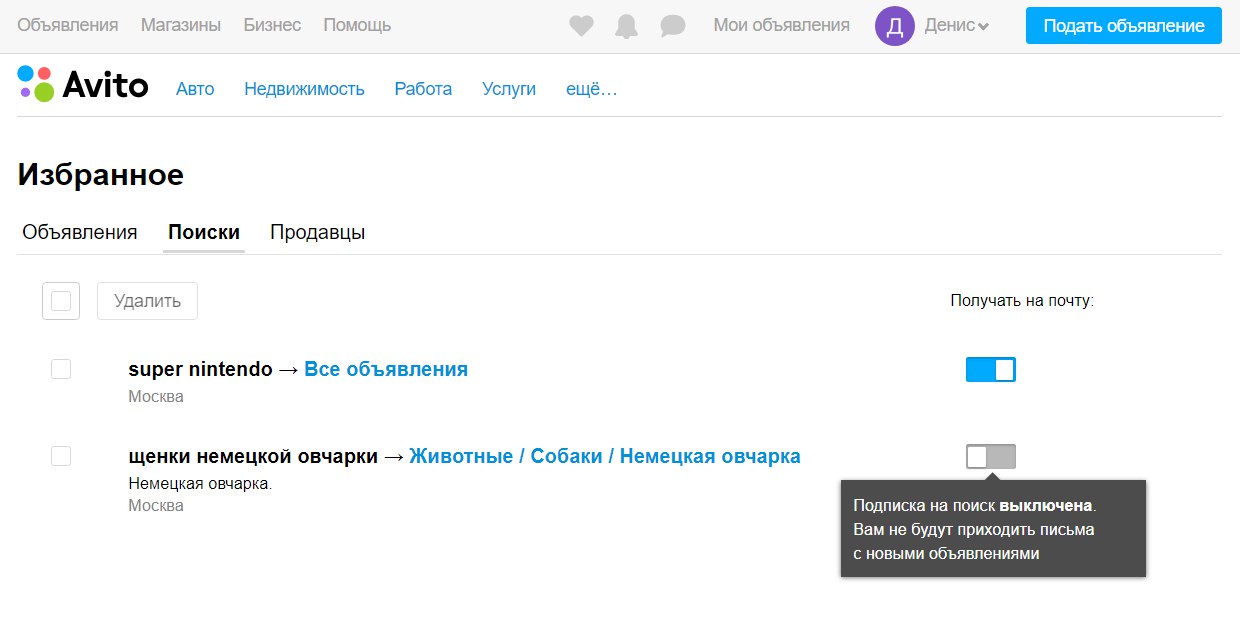Click the super nintendo search title
This screenshot has height=620, width=1240.
[x=200, y=369]
